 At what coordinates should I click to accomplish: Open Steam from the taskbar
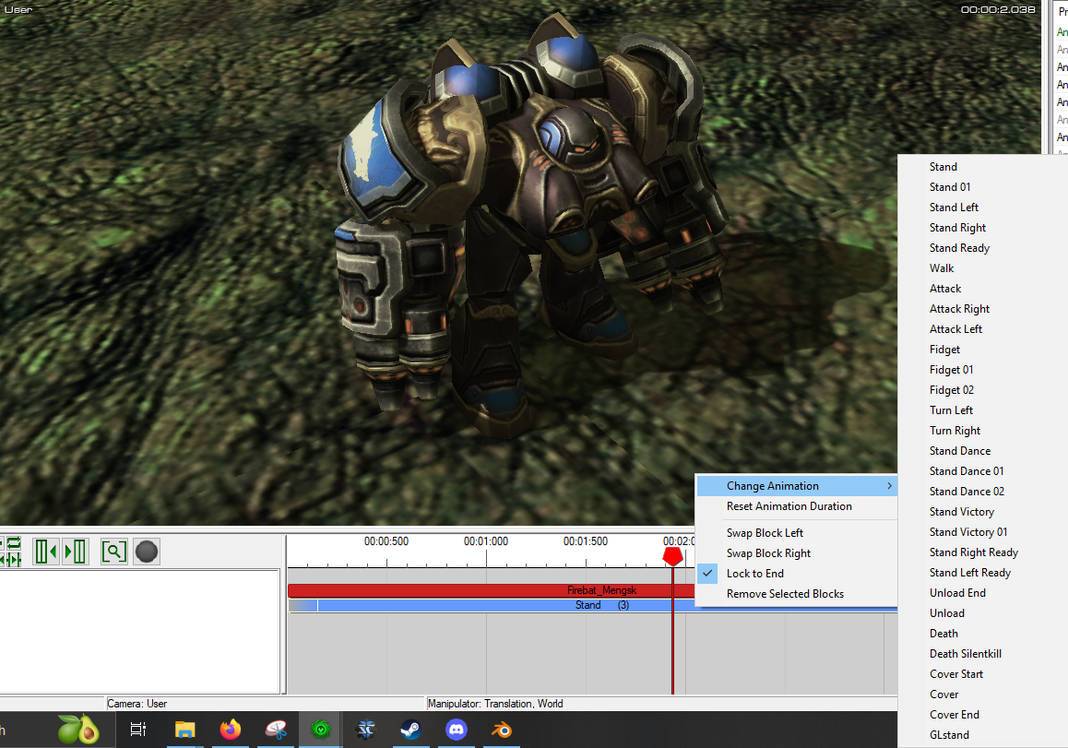(410, 730)
